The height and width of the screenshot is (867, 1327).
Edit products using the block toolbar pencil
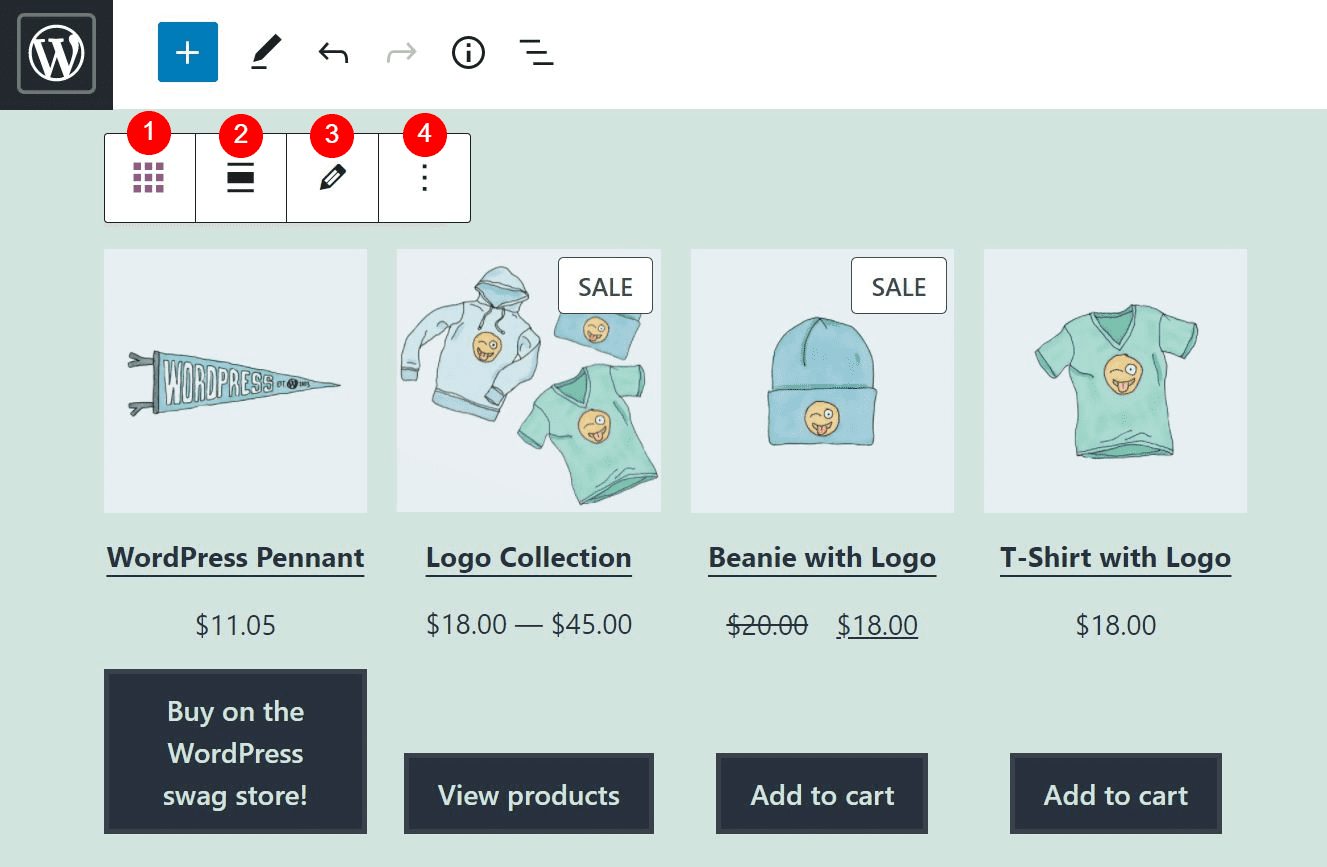coord(332,177)
